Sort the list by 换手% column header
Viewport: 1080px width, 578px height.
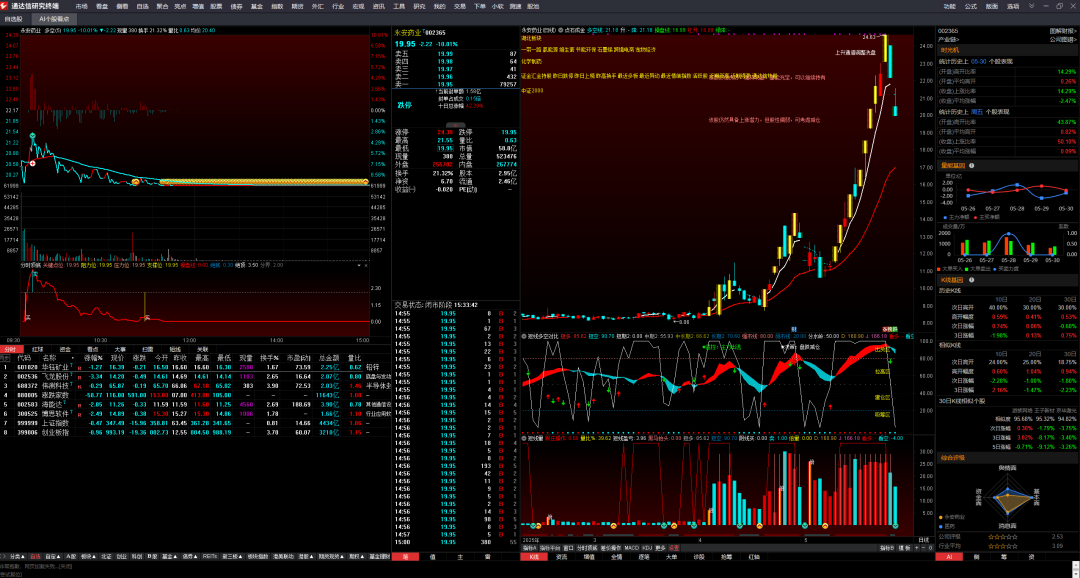269,358
